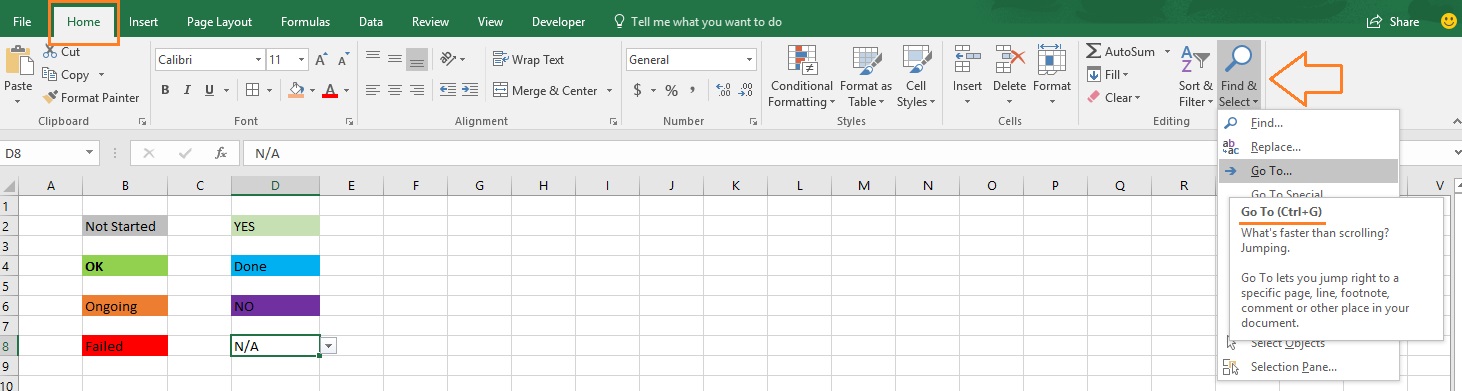Open the Number format dialog launcher
Screen dimensions: 1462x391
pyautogui.click(x=752, y=121)
